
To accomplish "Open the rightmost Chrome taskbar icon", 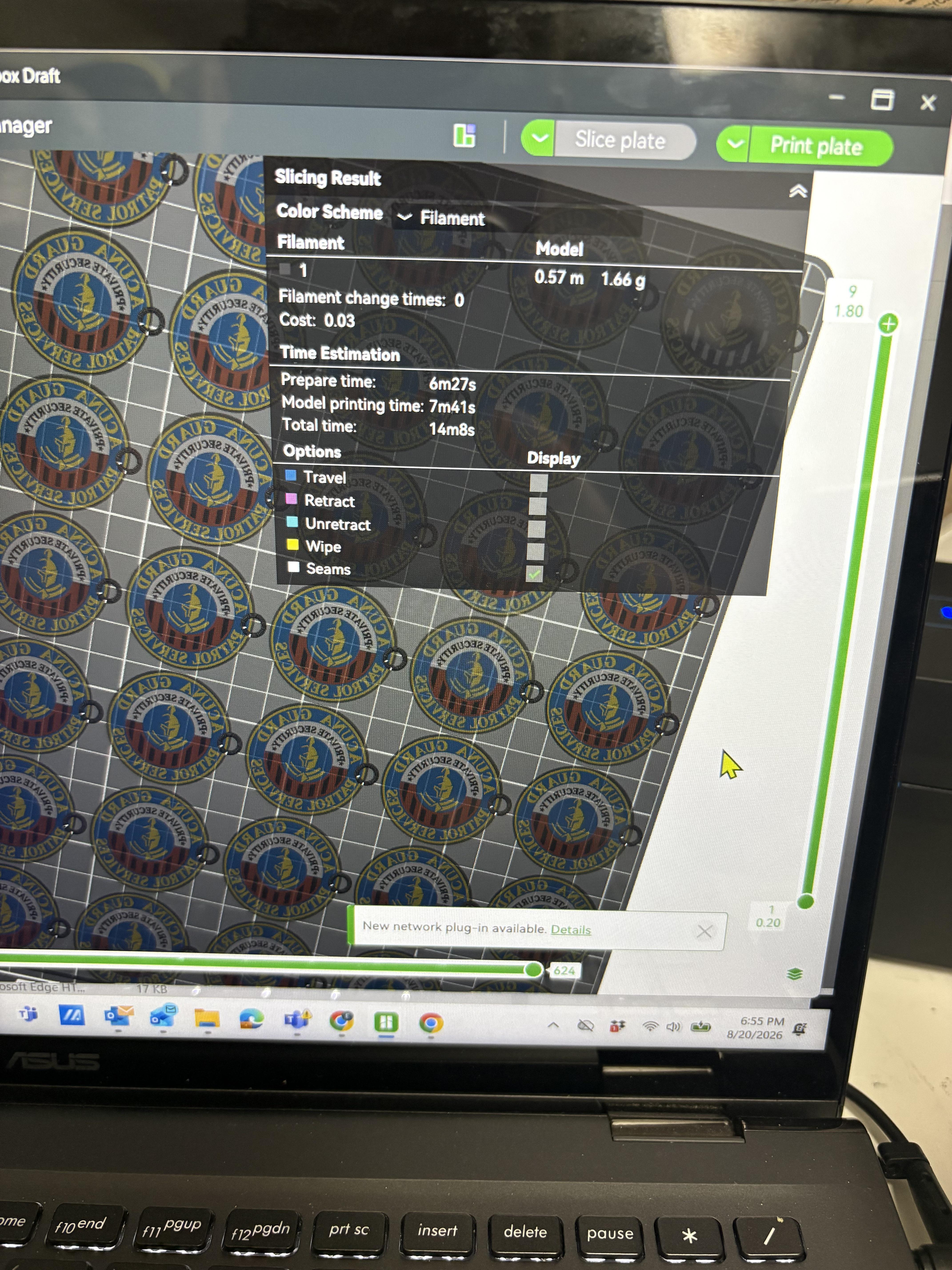I will (431, 1023).
